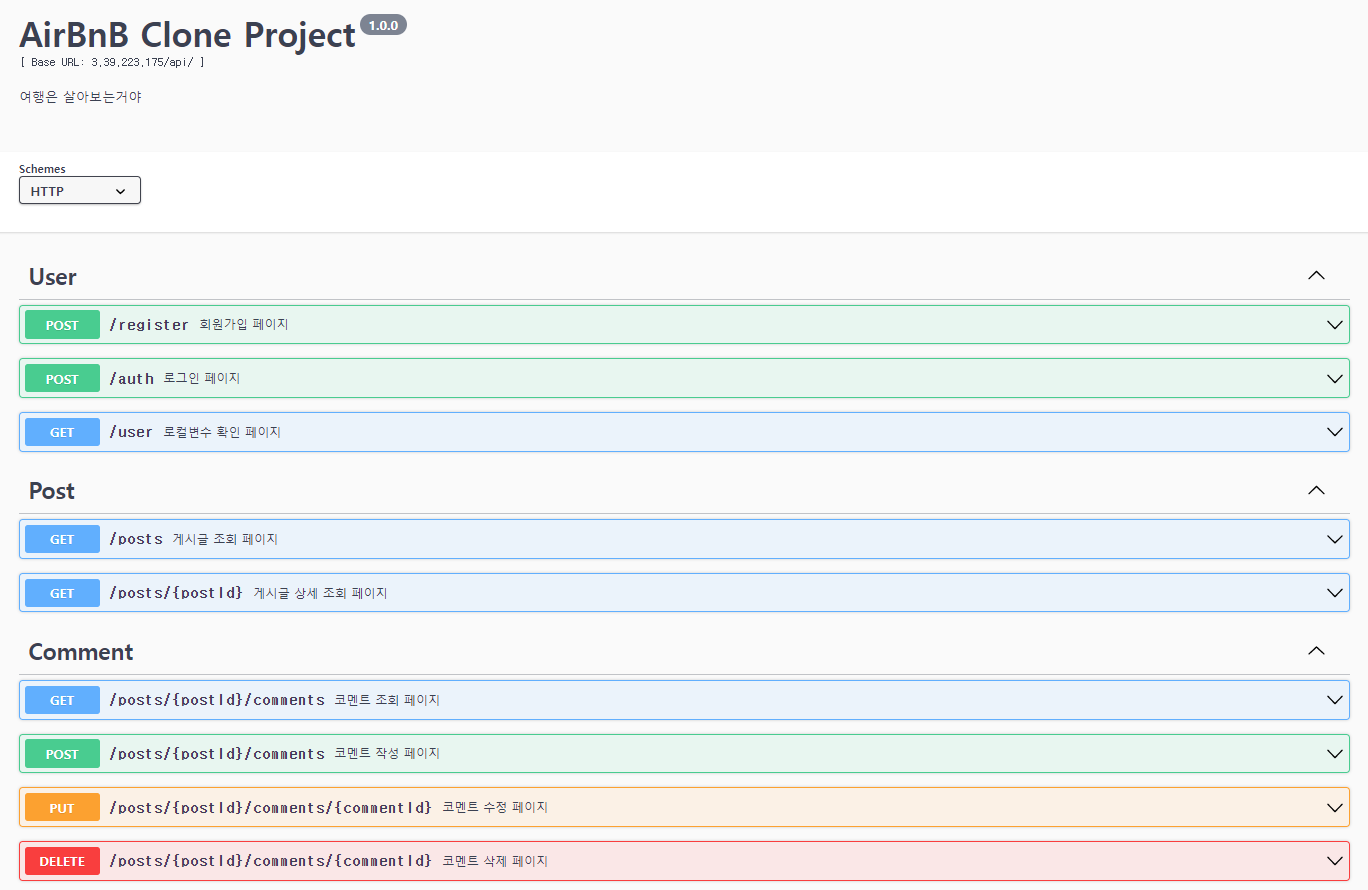1368x890 pixels.
Task: Expand the GET comments row arrow
Action: 1334,700
